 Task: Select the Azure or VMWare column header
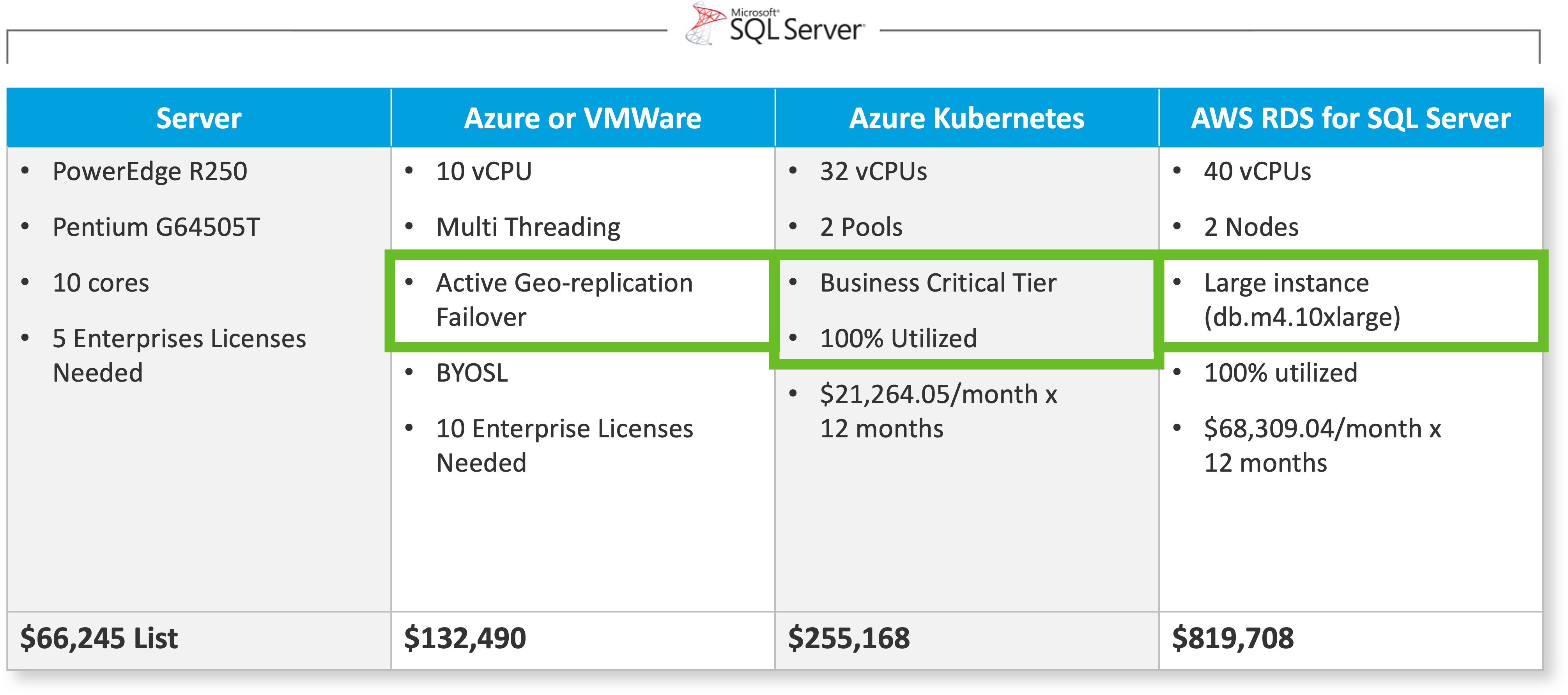pyautogui.click(x=582, y=118)
